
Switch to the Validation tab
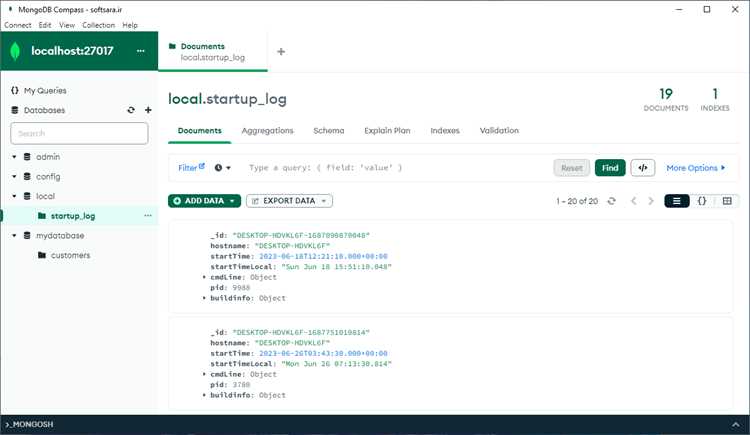coord(499,131)
